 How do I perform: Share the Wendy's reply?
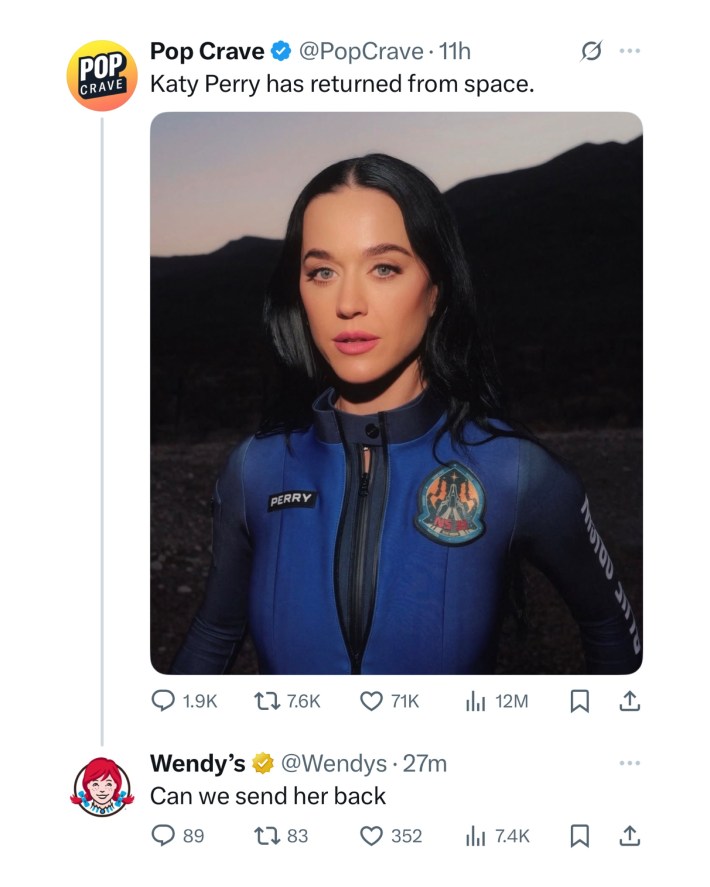(629, 835)
